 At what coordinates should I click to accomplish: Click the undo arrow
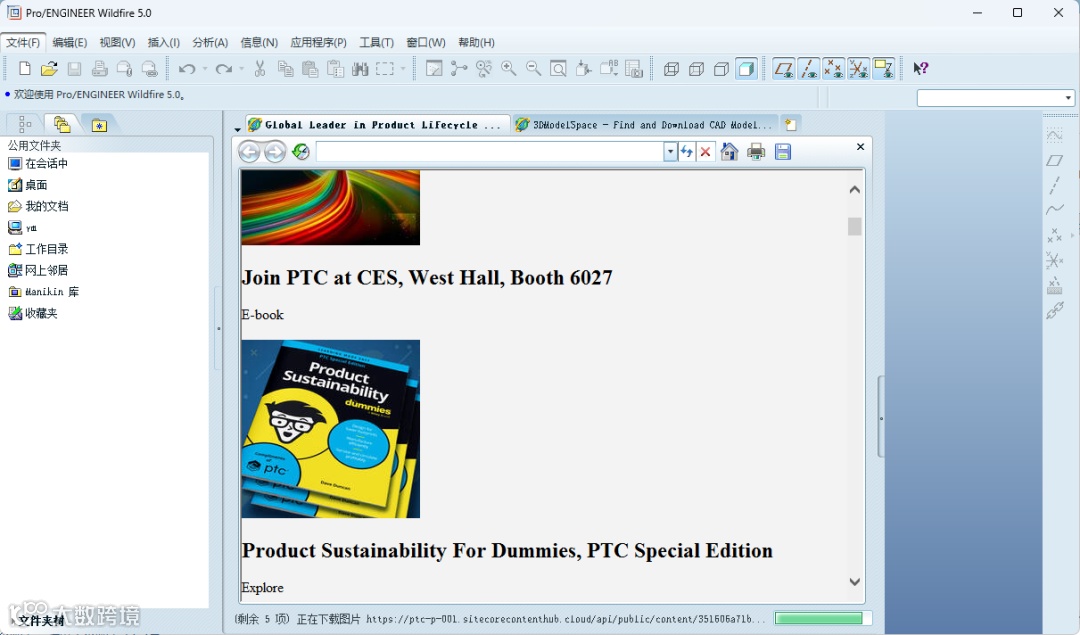coord(187,68)
